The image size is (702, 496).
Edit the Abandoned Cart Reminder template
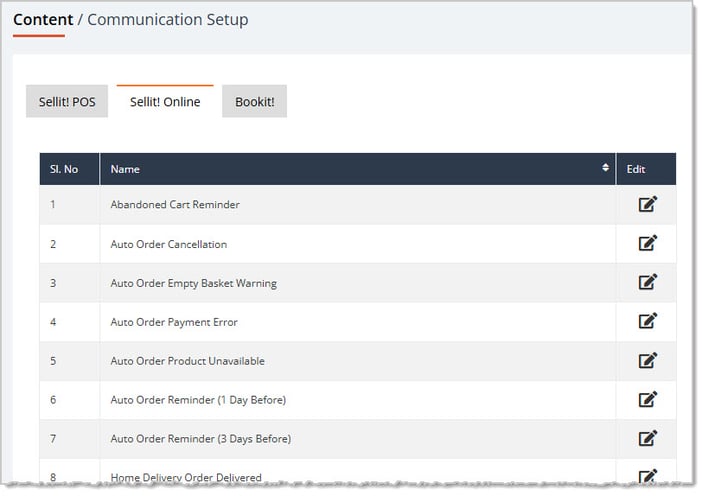[x=647, y=204]
